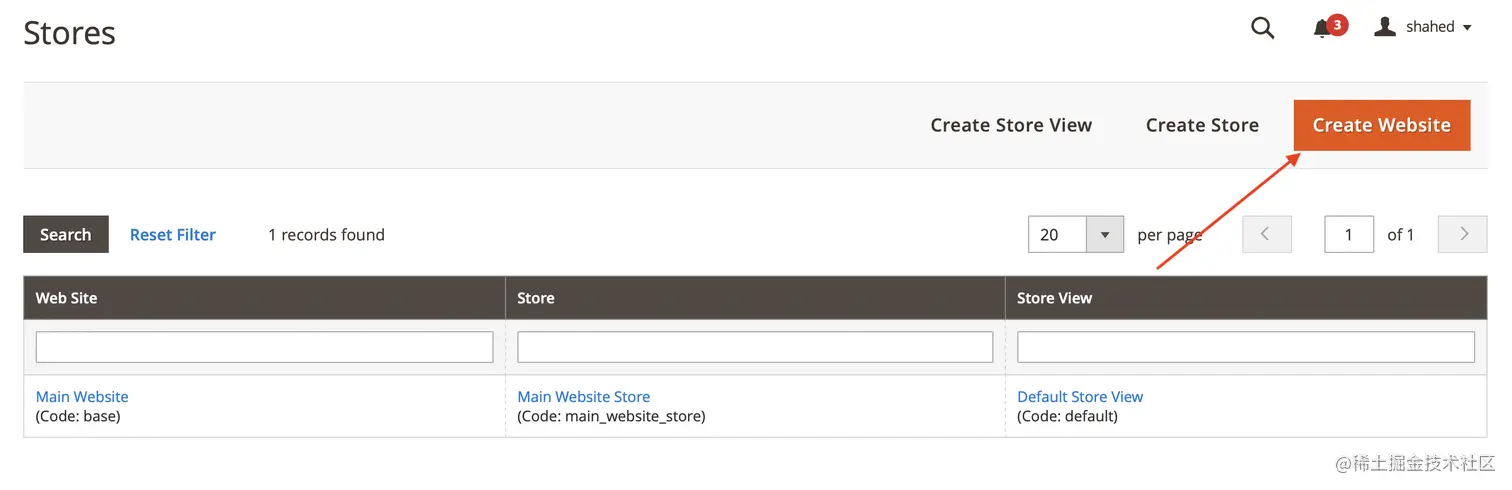
Task: Open the search magnifier icon
Action: [1263, 28]
